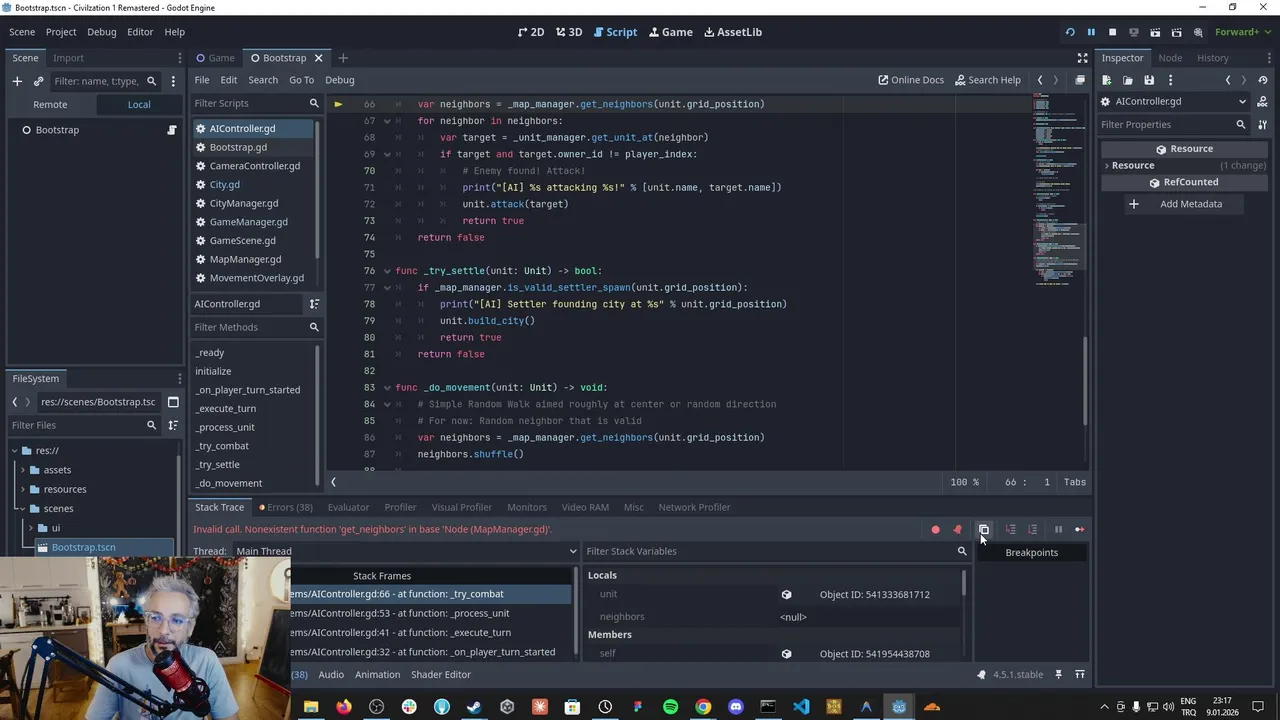Switch to the 2D workspace
The height and width of the screenshot is (720, 1280).
pyautogui.click(x=531, y=32)
